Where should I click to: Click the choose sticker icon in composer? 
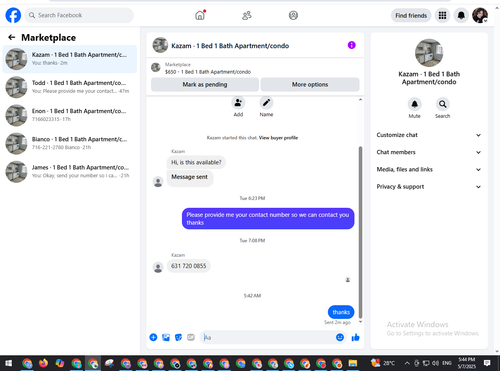(179, 337)
